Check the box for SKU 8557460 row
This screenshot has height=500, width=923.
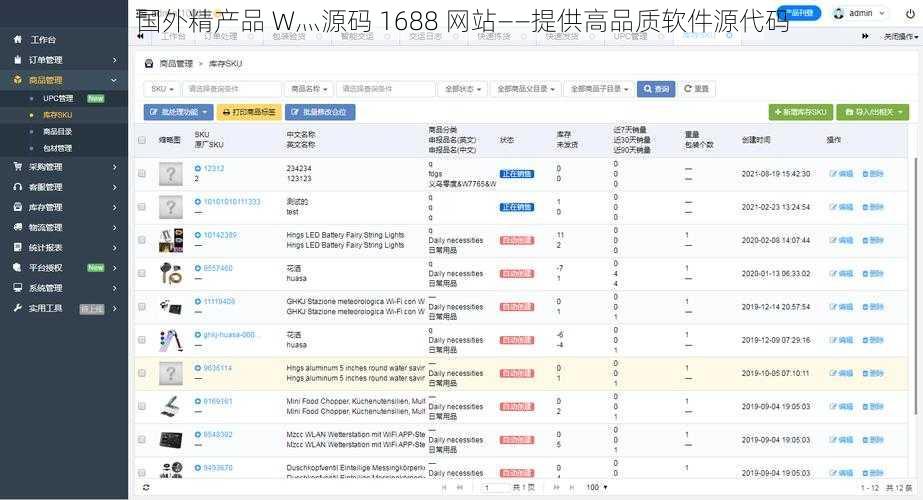tap(142, 273)
